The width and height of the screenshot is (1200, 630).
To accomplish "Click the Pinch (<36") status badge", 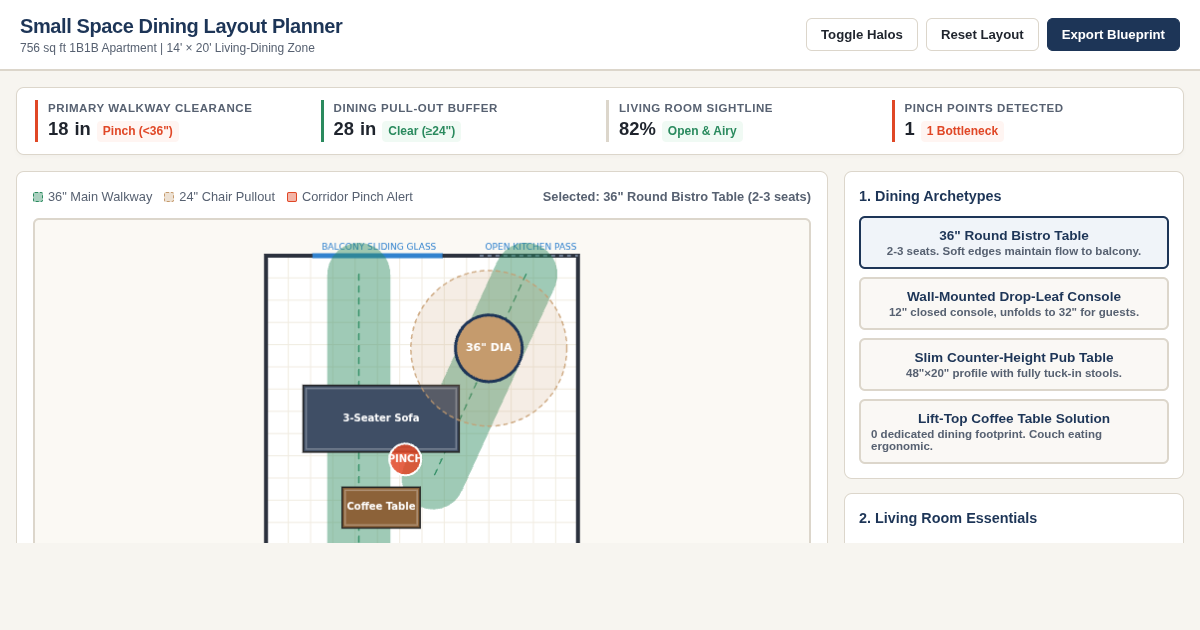I will [138, 131].
